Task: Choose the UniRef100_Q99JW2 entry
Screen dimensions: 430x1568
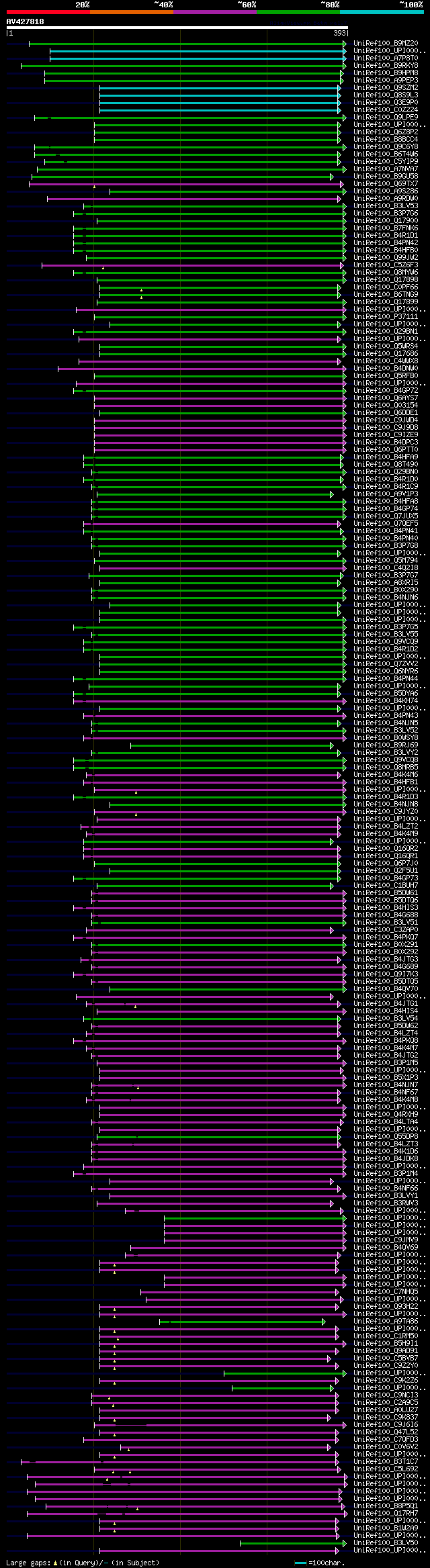Action: click(386, 258)
